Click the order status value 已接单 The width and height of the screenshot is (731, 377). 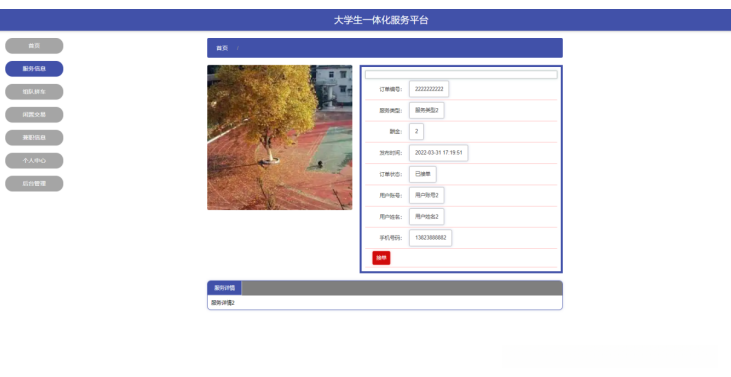pyautogui.click(x=422, y=174)
